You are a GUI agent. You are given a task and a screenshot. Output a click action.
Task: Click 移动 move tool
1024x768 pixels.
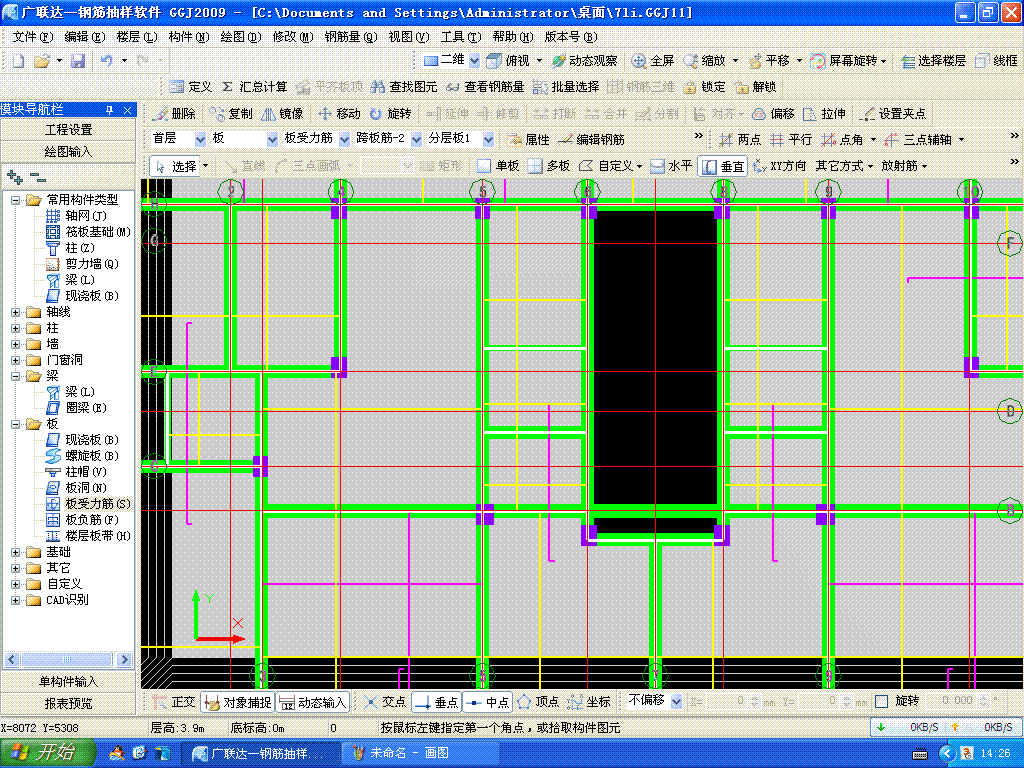[339, 114]
